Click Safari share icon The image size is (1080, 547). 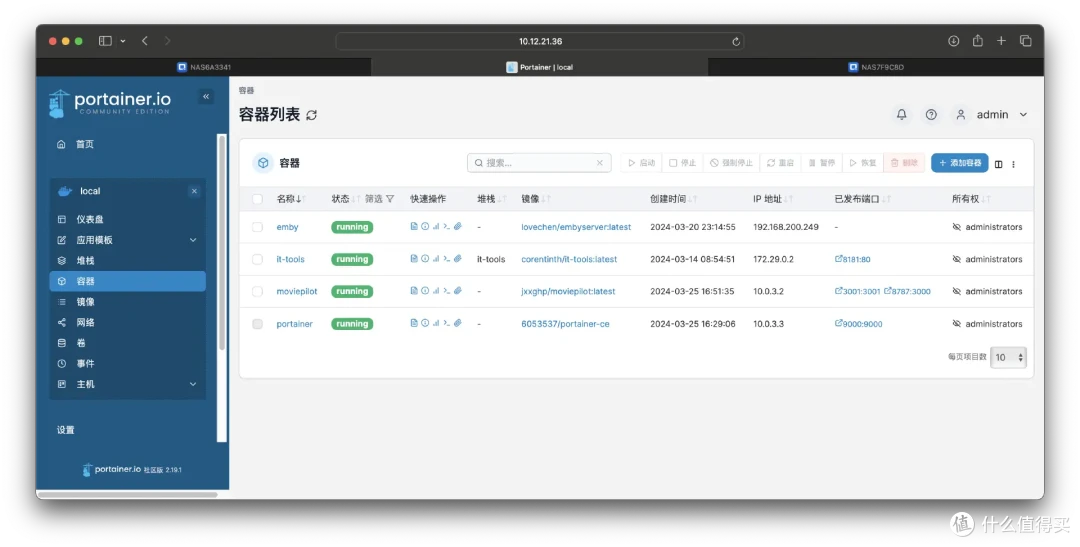tap(977, 41)
